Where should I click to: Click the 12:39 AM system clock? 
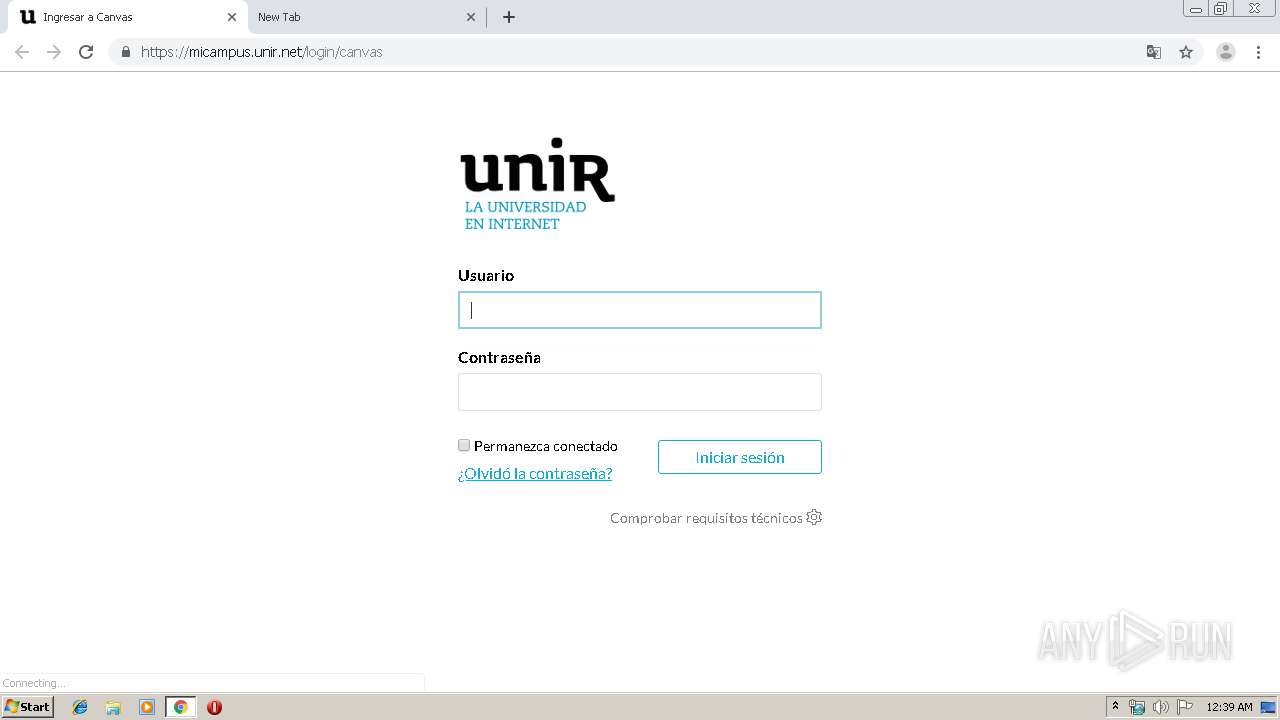click(x=1229, y=707)
